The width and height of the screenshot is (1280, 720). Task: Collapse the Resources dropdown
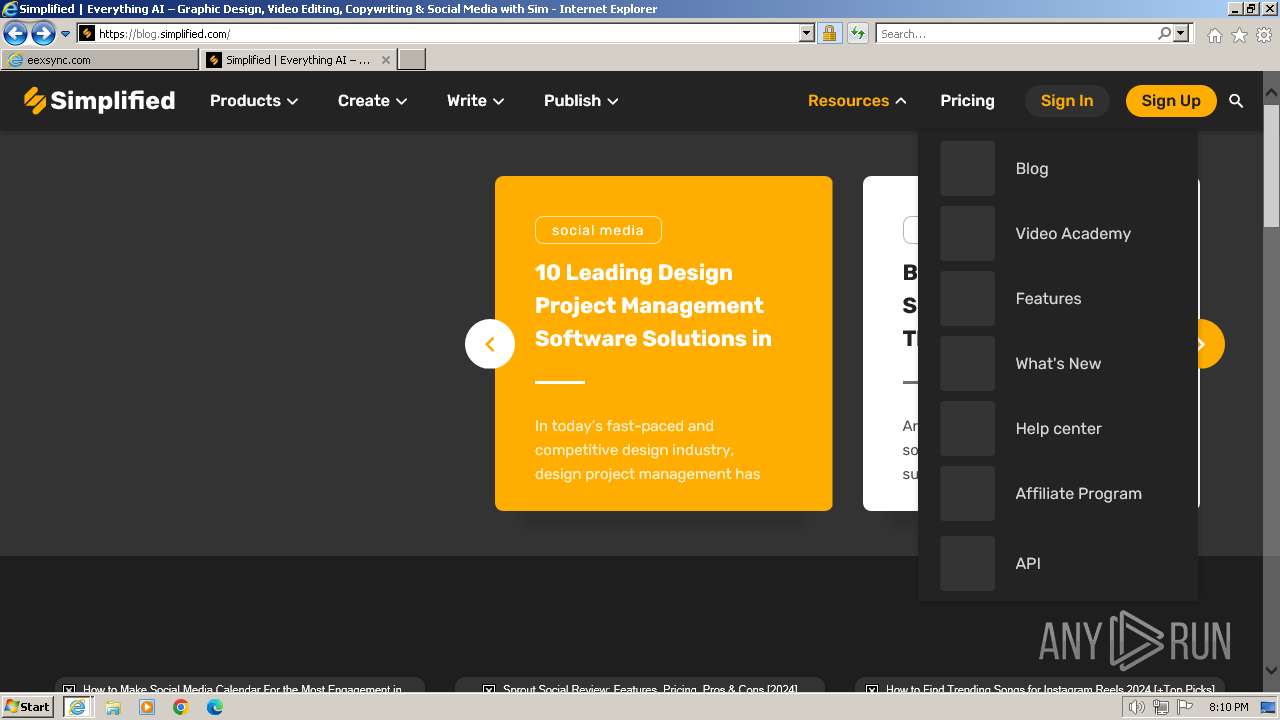tap(857, 100)
